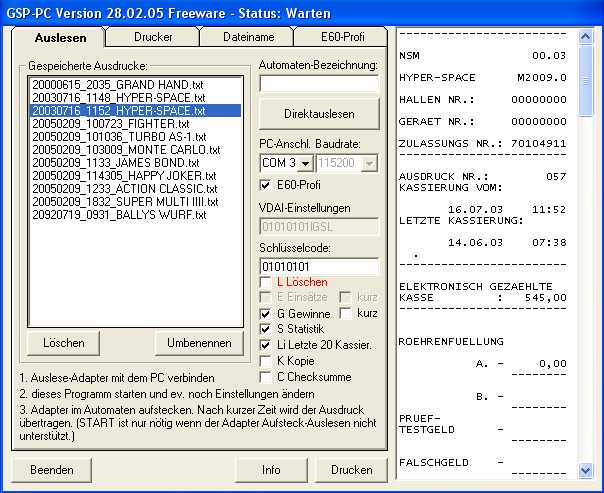The height and width of the screenshot is (493, 604).
Task: Click the FALSCHGELD line in printout
Action: point(451,463)
